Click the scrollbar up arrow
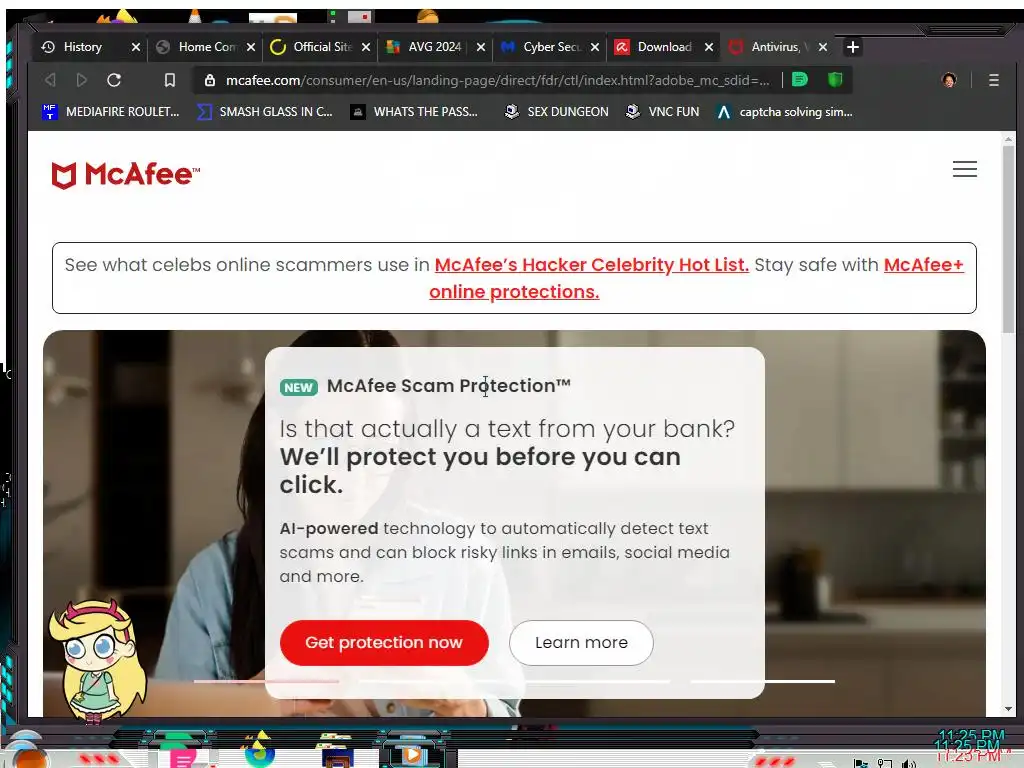 1008,139
